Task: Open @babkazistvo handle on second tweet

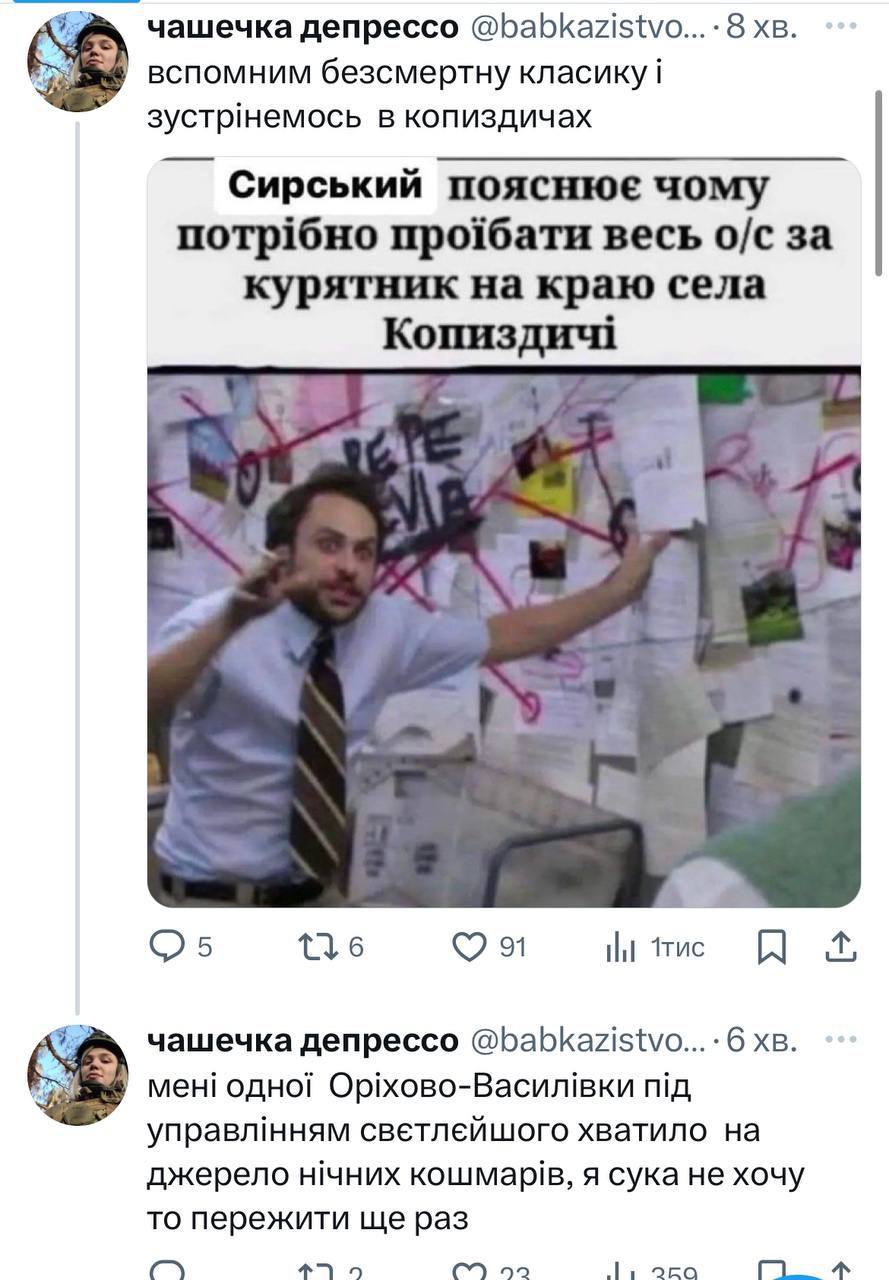Action: 587,1042
